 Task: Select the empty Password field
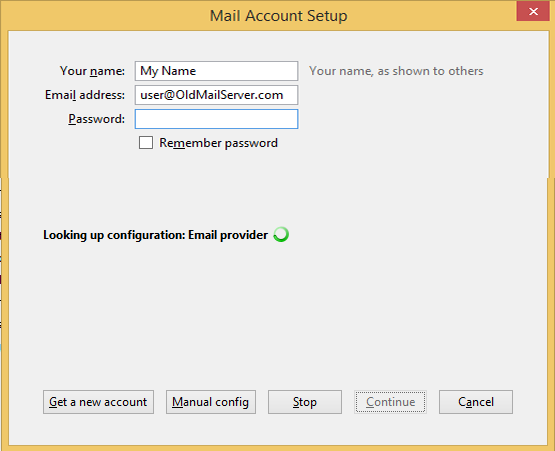click(x=216, y=119)
